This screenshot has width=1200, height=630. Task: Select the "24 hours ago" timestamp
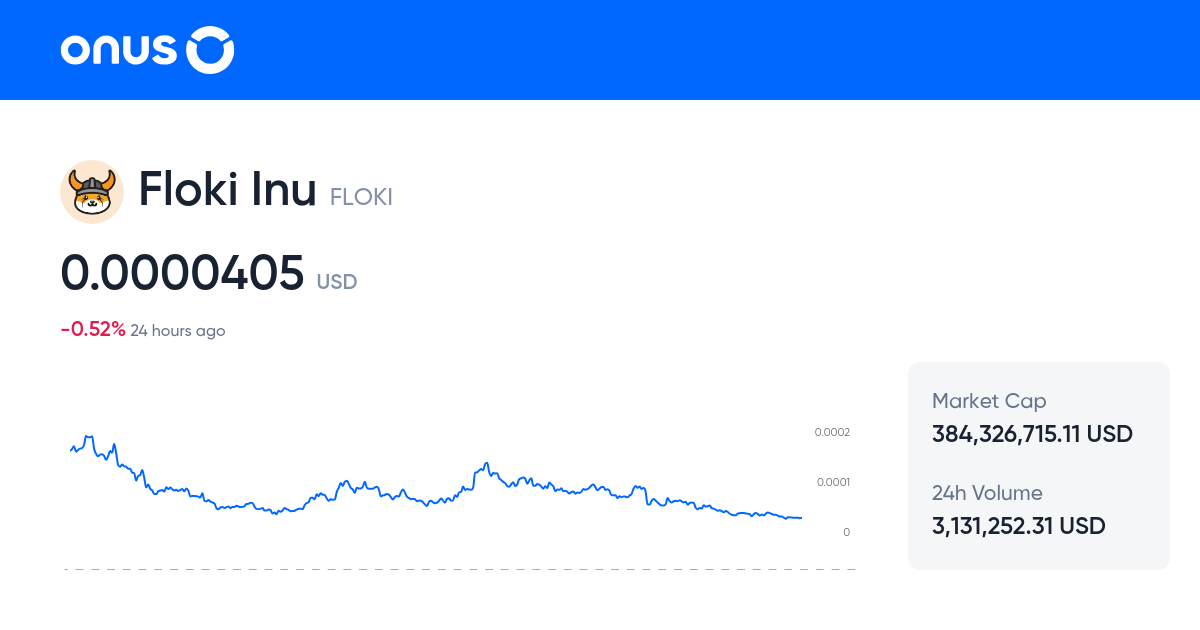point(178,330)
